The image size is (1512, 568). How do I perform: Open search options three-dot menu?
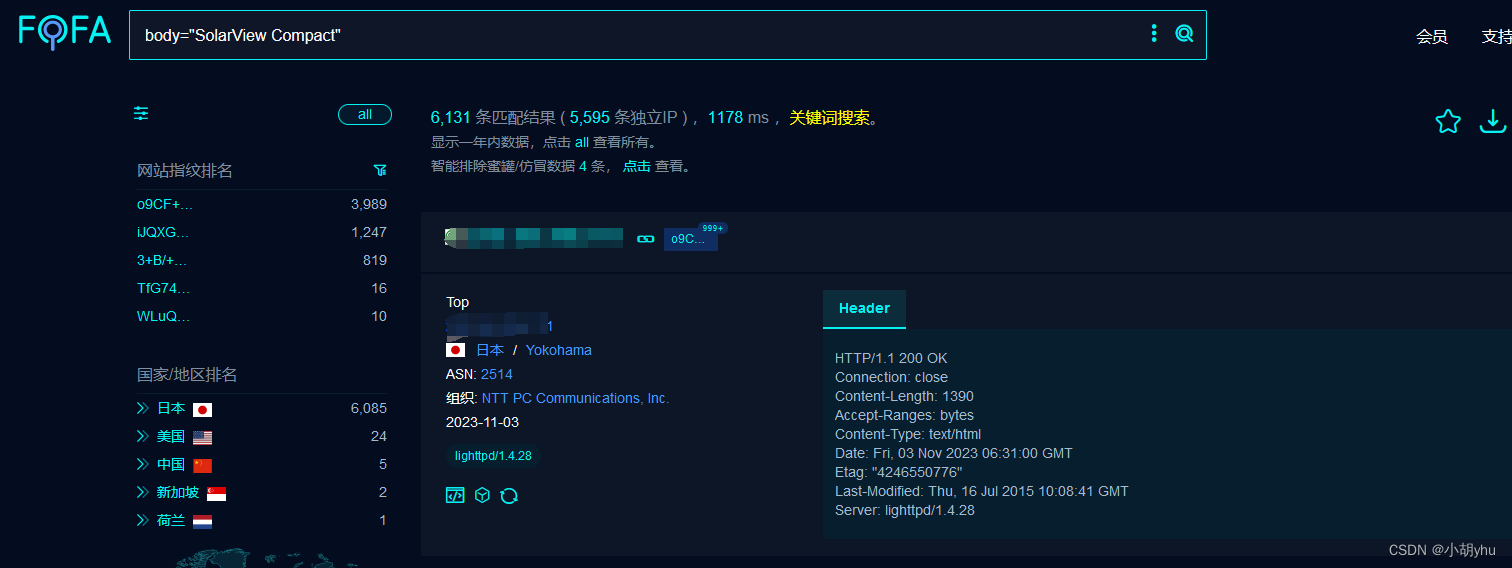[x=1154, y=34]
